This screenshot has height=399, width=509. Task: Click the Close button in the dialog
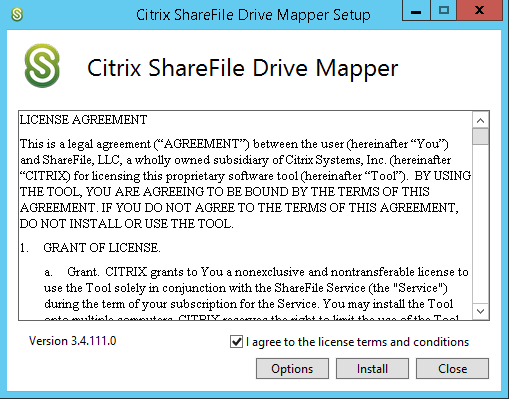[452, 369]
